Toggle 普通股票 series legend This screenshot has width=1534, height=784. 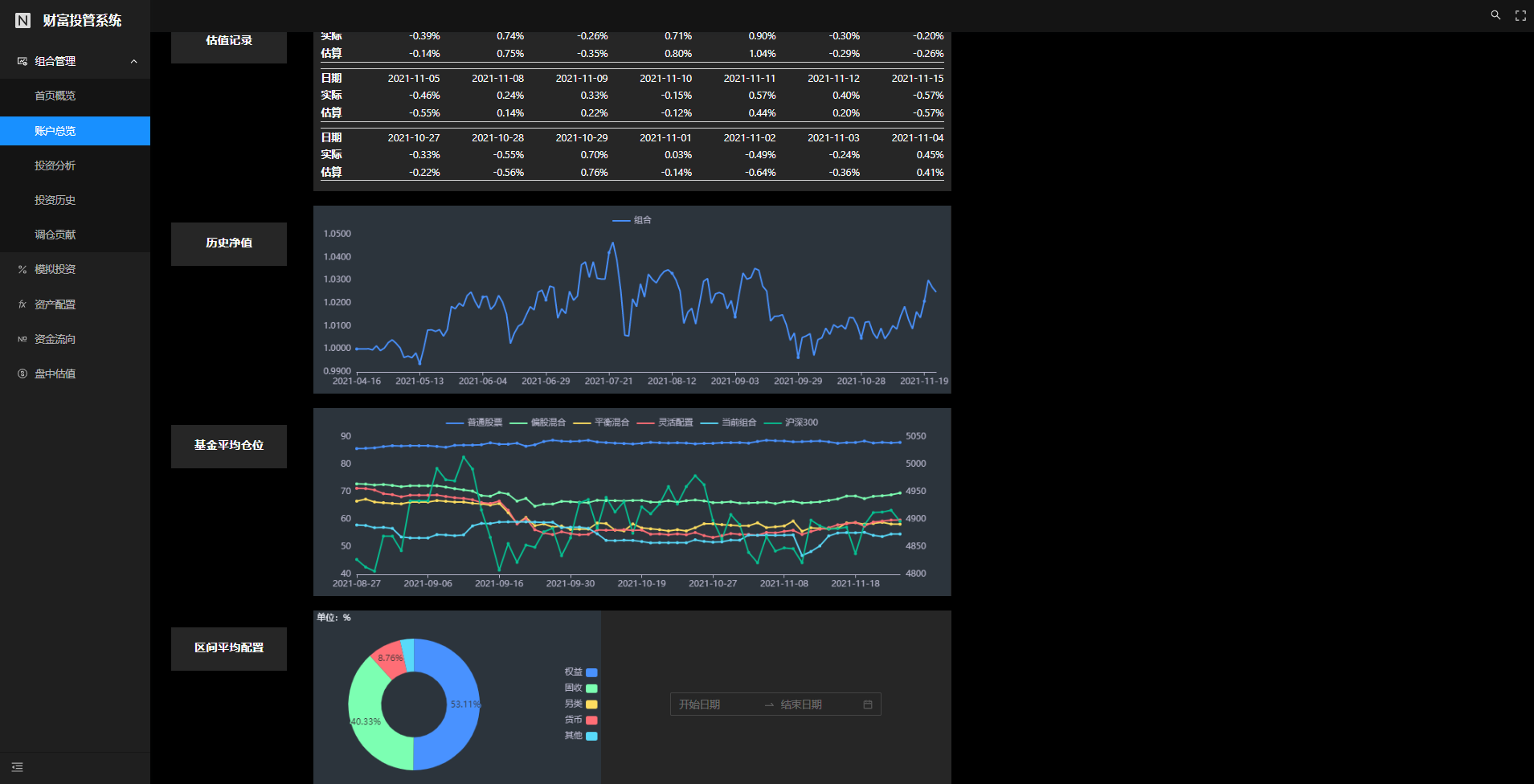[x=474, y=423]
